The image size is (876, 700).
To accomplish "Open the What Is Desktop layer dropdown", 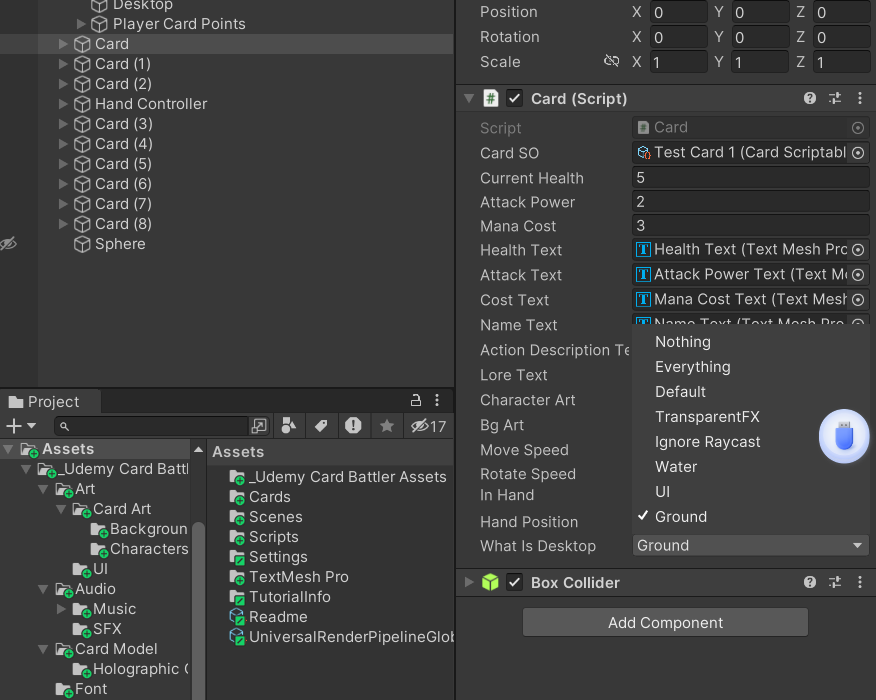I will pyautogui.click(x=750, y=545).
